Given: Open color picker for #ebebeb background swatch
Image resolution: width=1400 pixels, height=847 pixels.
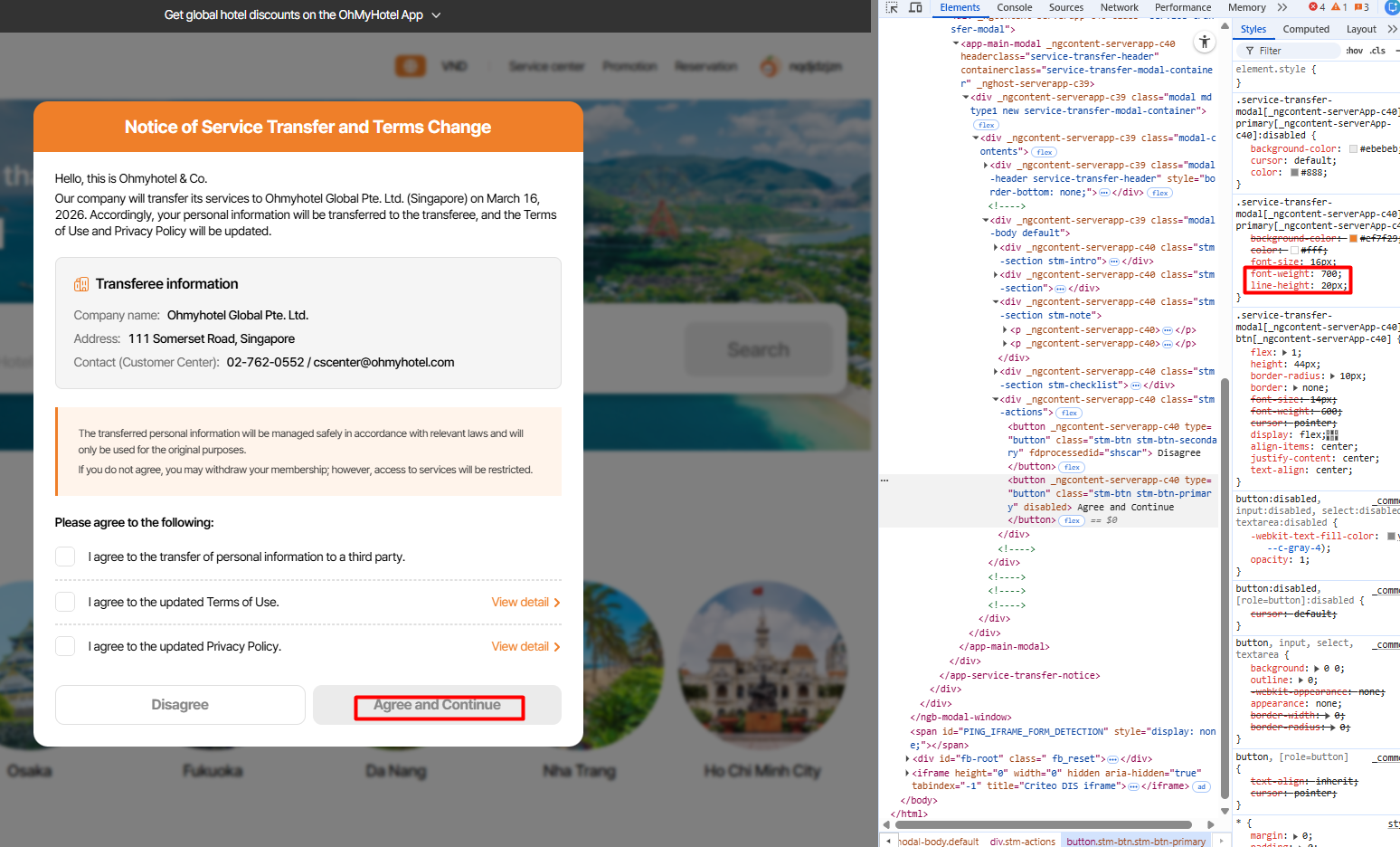Looking at the screenshot, I should pyautogui.click(x=1353, y=149).
